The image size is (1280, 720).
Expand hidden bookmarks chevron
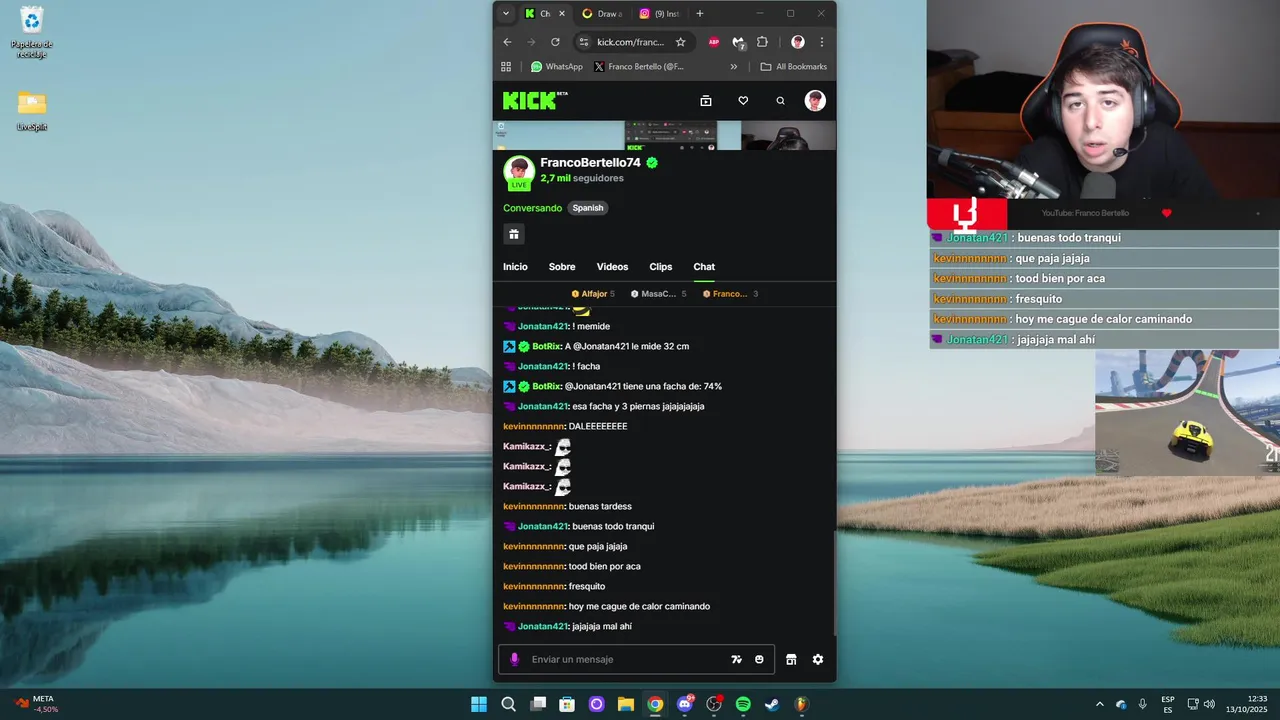pyautogui.click(x=734, y=67)
